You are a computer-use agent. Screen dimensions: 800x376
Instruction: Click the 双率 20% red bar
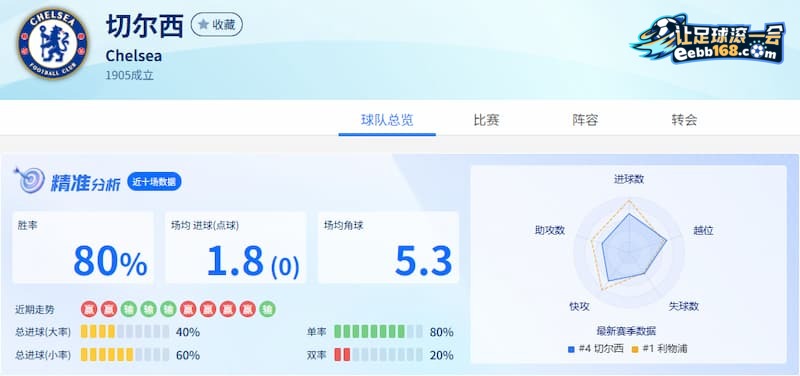(x=378, y=355)
